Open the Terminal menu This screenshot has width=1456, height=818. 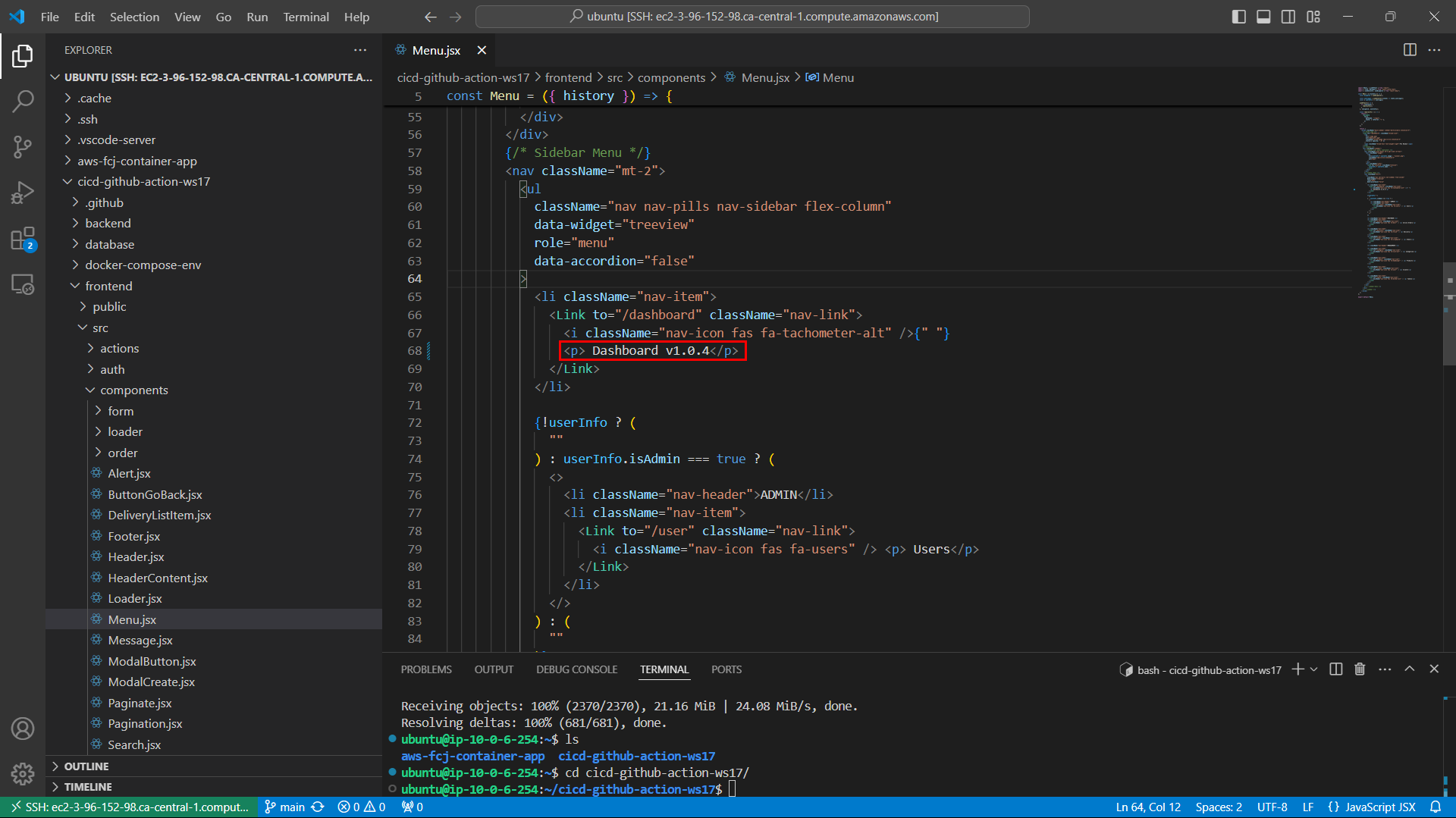point(306,17)
